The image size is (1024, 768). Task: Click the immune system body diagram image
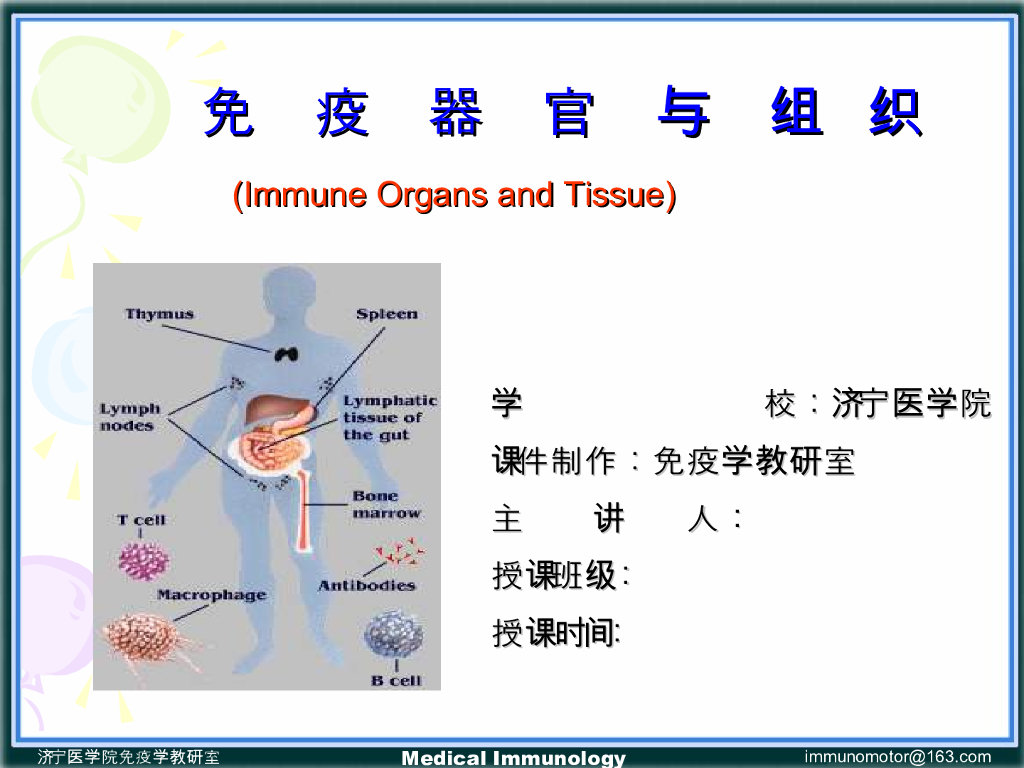267,476
